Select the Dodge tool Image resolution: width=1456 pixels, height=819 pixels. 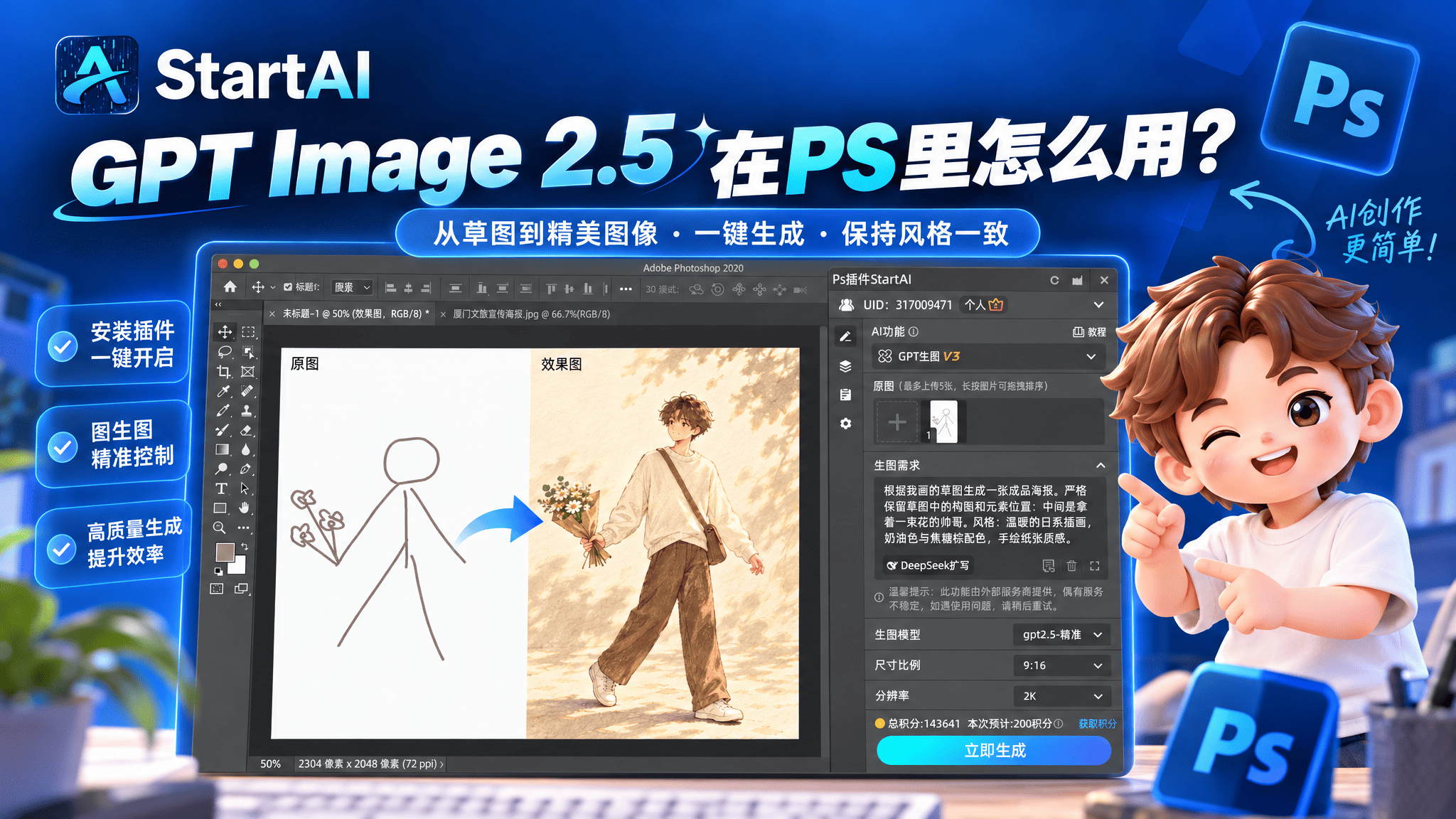(222, 469)
